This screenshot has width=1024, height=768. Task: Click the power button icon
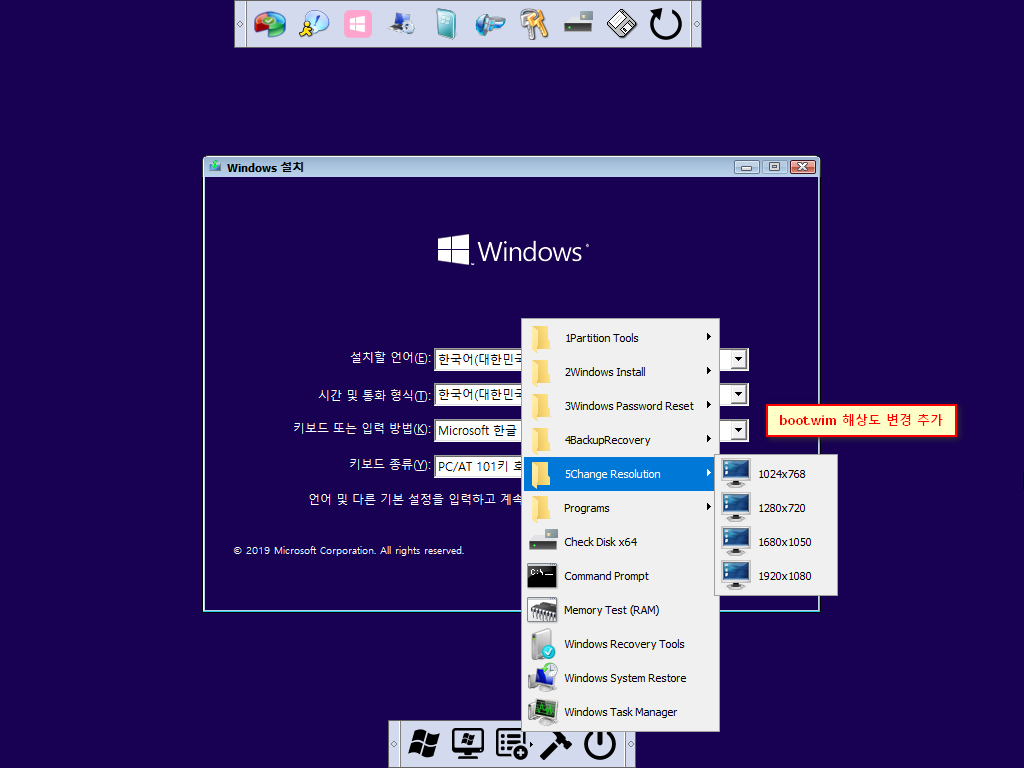tap(600, 744)
